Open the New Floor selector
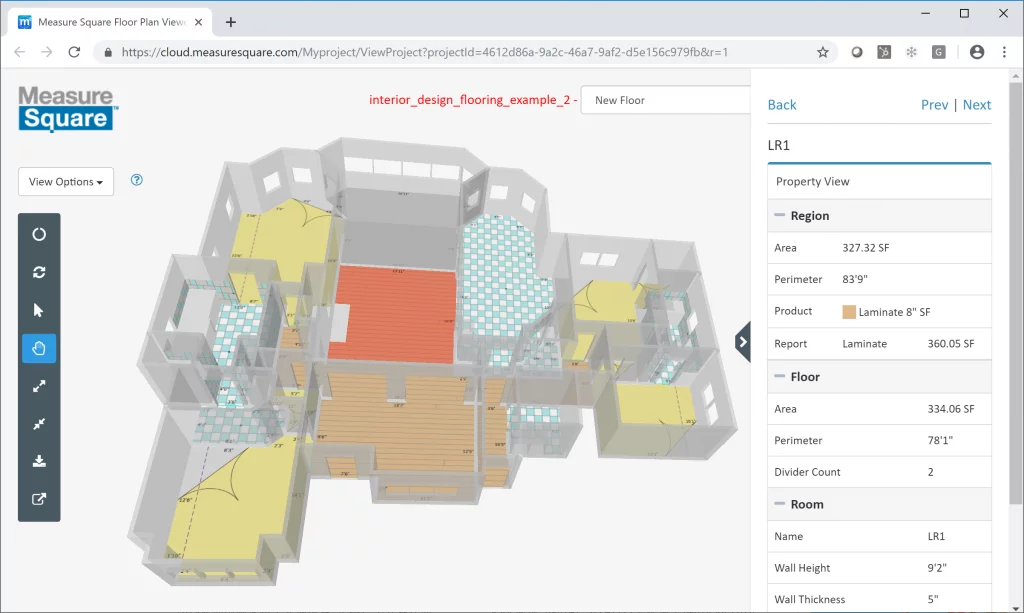The width and height of the screenshot is (1024, 613). click(x=665, y=100)
